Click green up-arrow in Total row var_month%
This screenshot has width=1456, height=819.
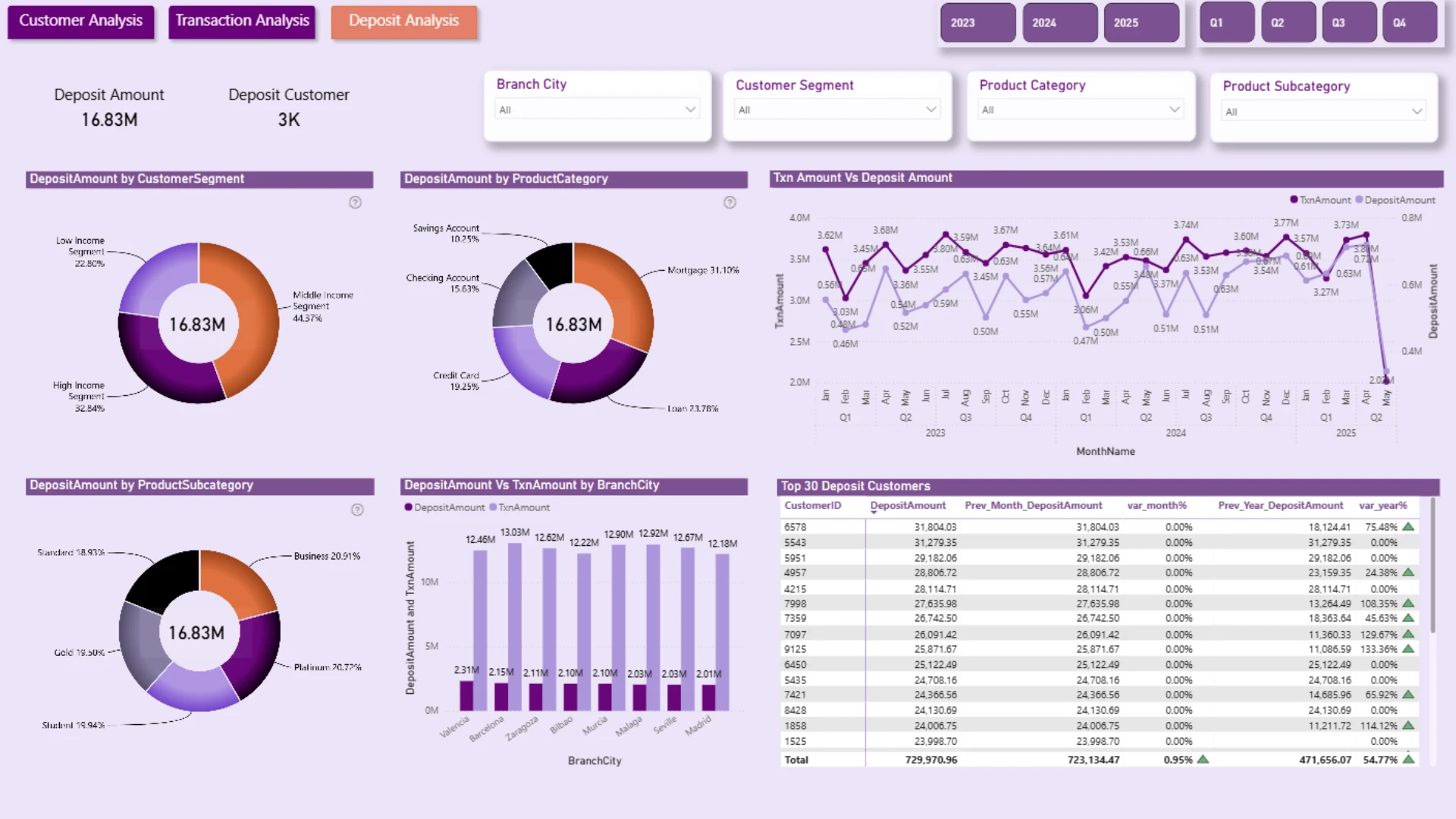1203,759
